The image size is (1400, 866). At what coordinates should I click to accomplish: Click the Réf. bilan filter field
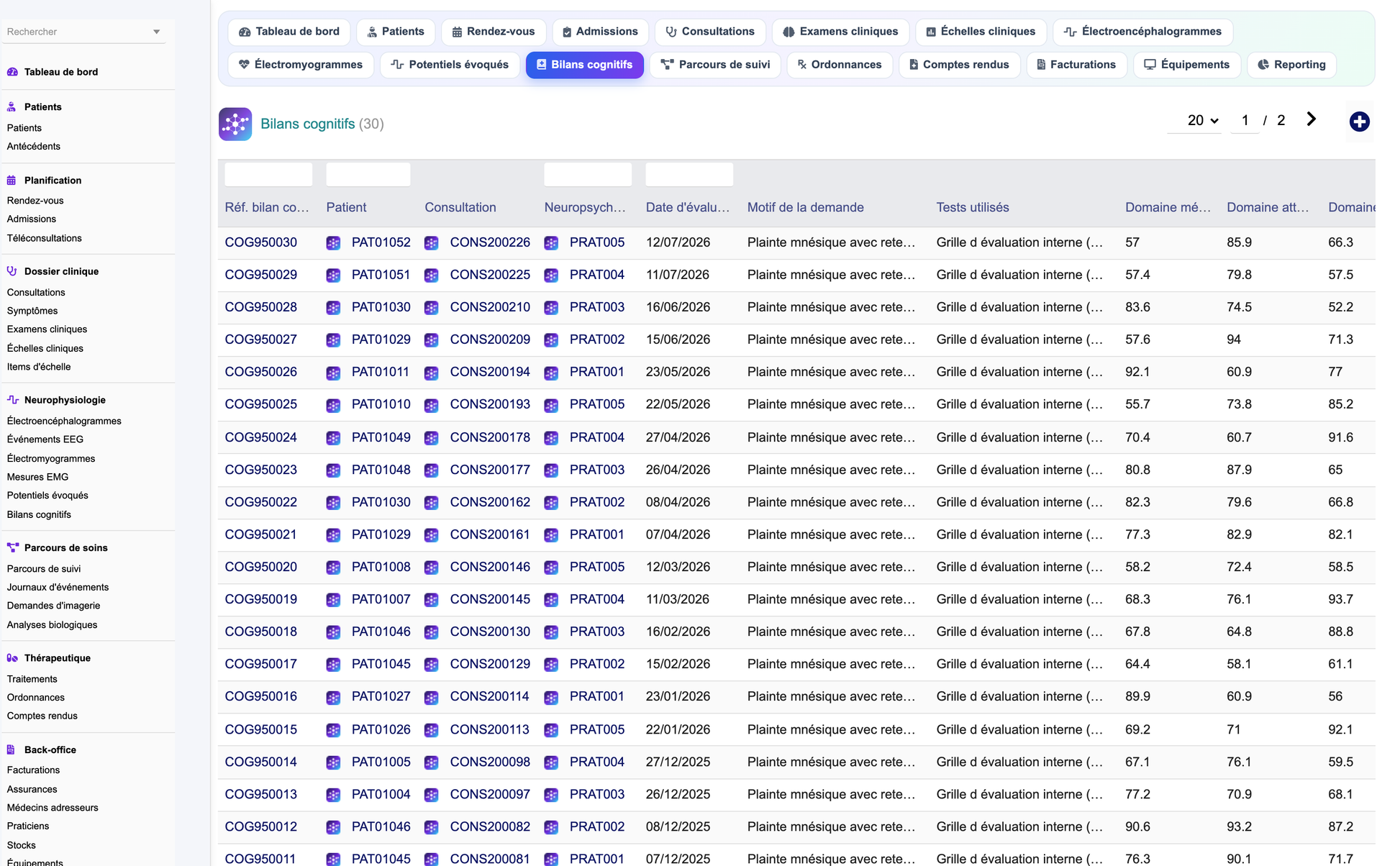pyautogui.click(x=268, y=175)
